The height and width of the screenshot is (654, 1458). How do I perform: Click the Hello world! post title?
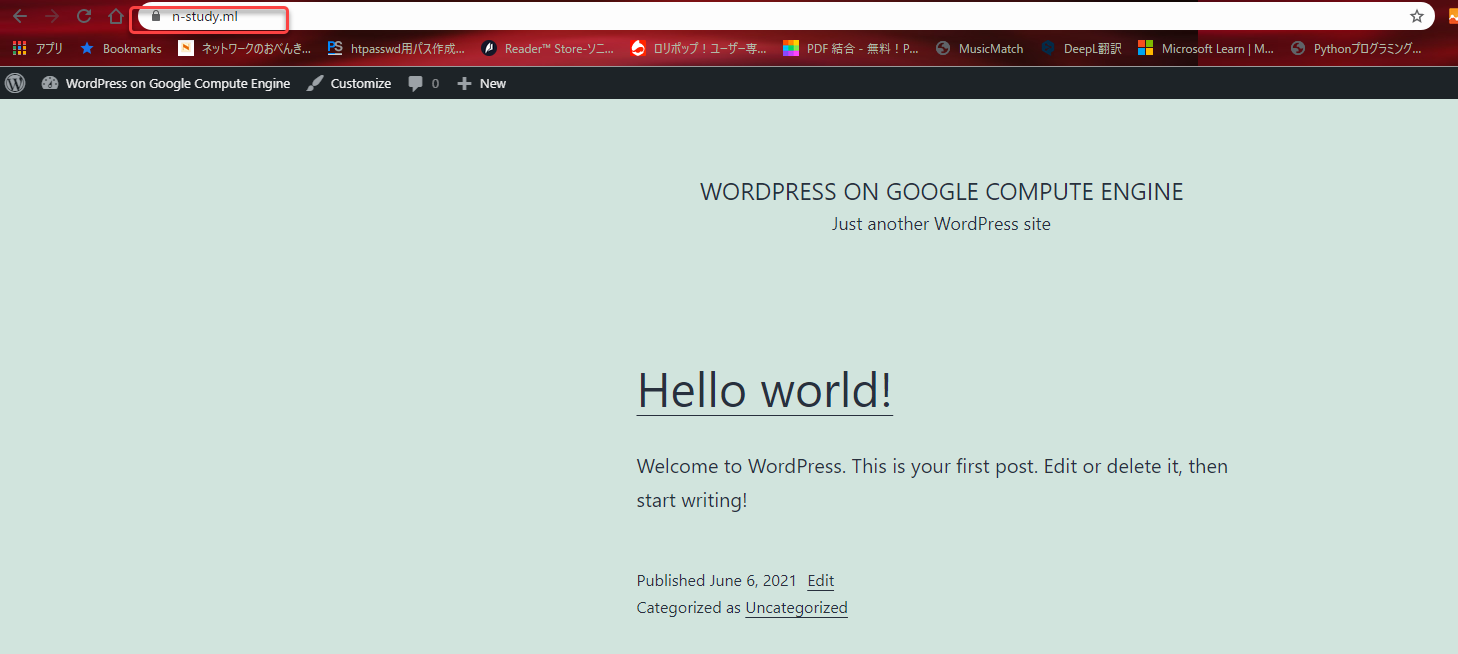764,389
